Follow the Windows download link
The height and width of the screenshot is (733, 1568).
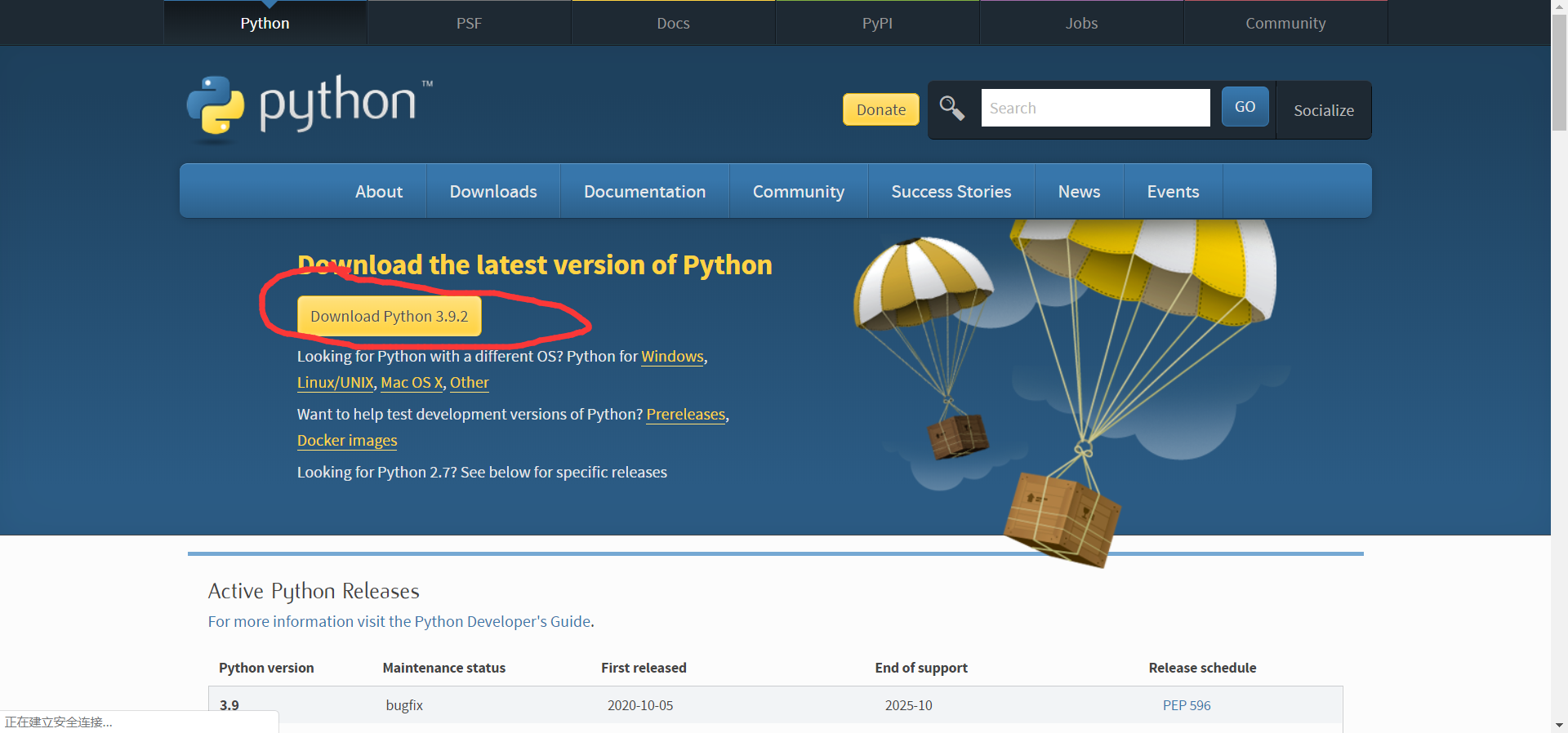click(x=672, y=357)
